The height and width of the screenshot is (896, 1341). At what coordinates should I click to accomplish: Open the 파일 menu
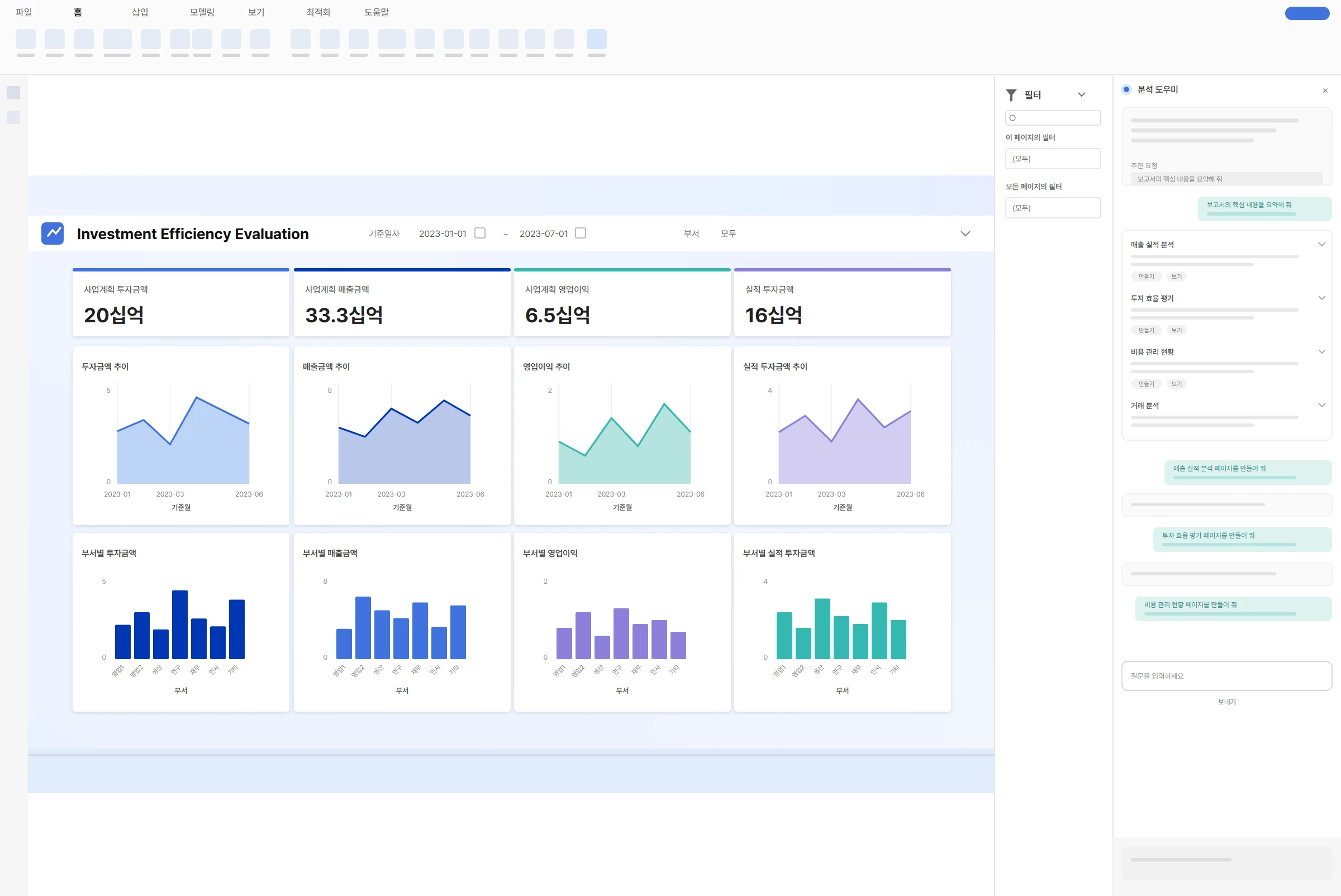24,12
